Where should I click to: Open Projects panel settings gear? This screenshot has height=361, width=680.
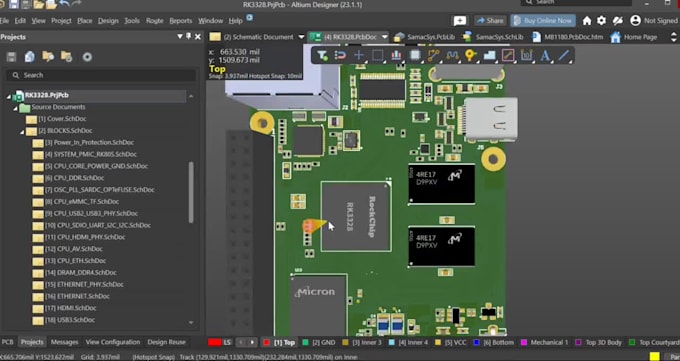87,57
